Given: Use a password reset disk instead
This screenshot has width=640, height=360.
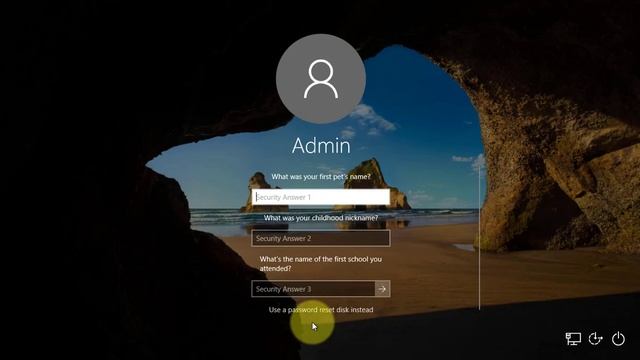Looking at the screenshot, I should (x=321, y=310).
